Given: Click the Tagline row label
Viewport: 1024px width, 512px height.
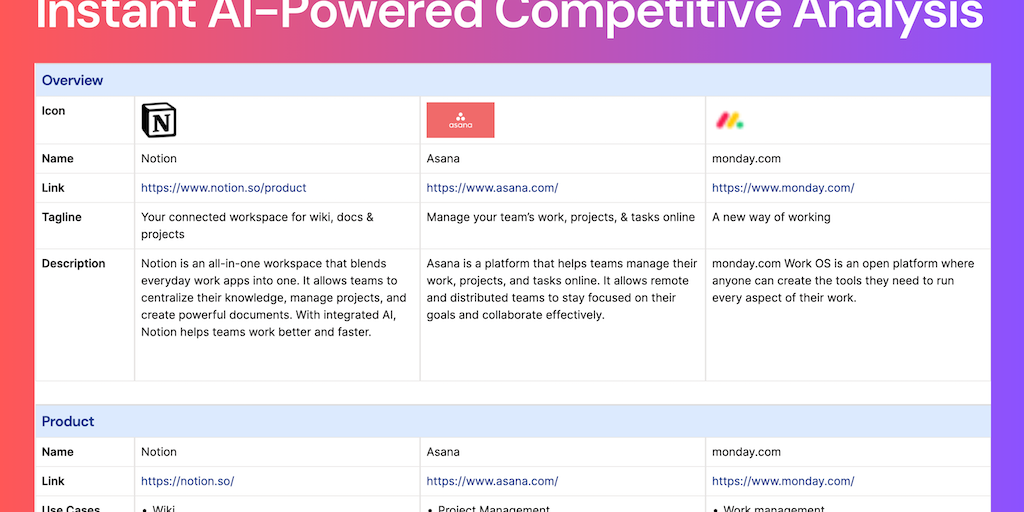Looking at the screenshot, I should (x=62, y=217).
